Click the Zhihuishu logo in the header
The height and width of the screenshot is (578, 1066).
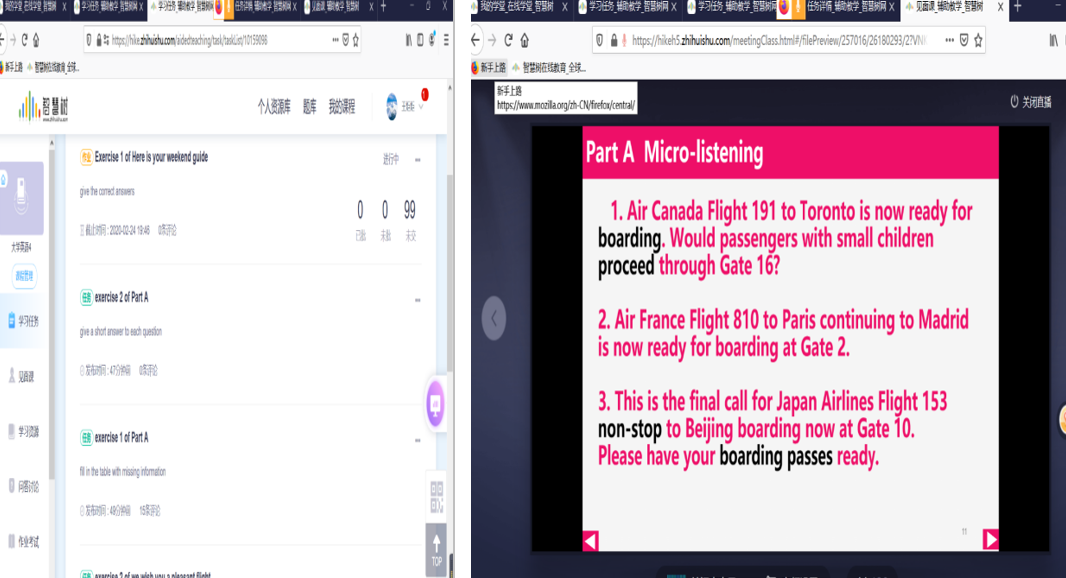43,106
